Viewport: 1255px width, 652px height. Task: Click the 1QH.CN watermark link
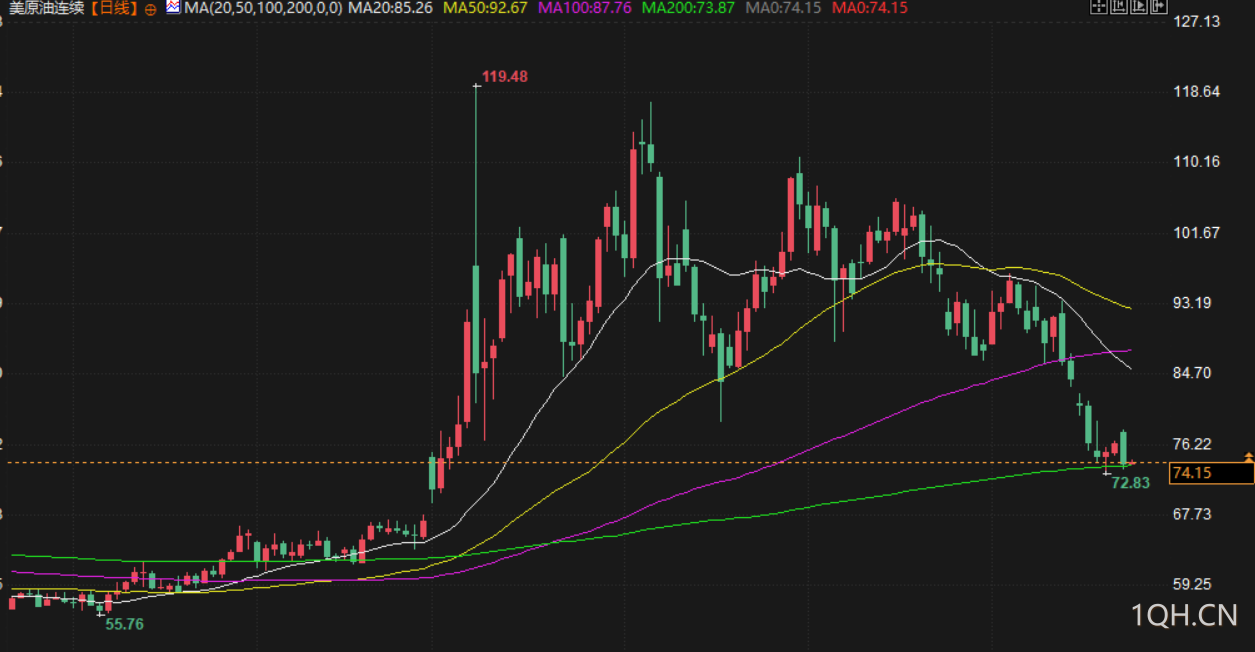pyautogui.click(x=1185, y=614)
